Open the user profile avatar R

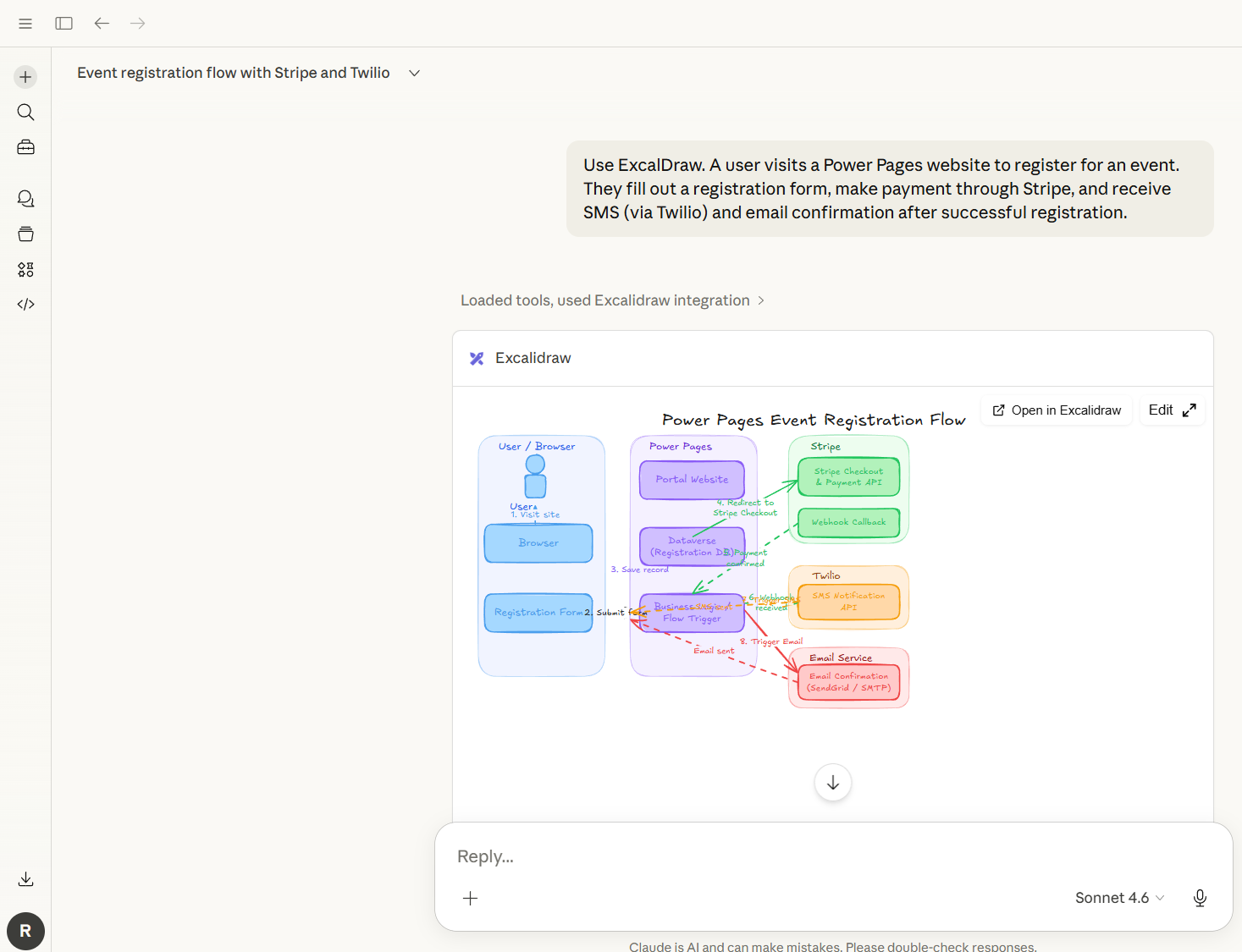[x=25, y=931]
